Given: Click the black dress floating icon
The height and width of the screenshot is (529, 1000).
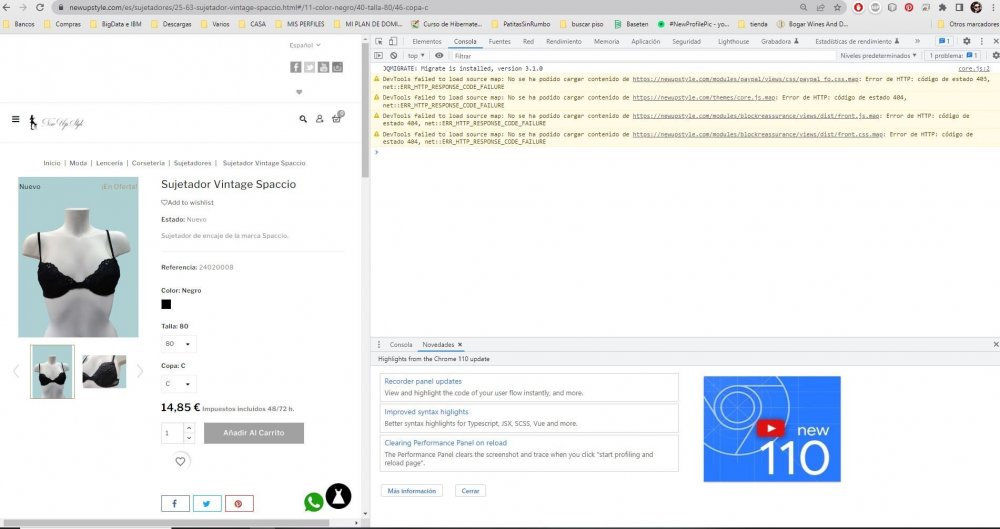Looking at the screenshot, I should pyautogui.click(x=339, y=496).
